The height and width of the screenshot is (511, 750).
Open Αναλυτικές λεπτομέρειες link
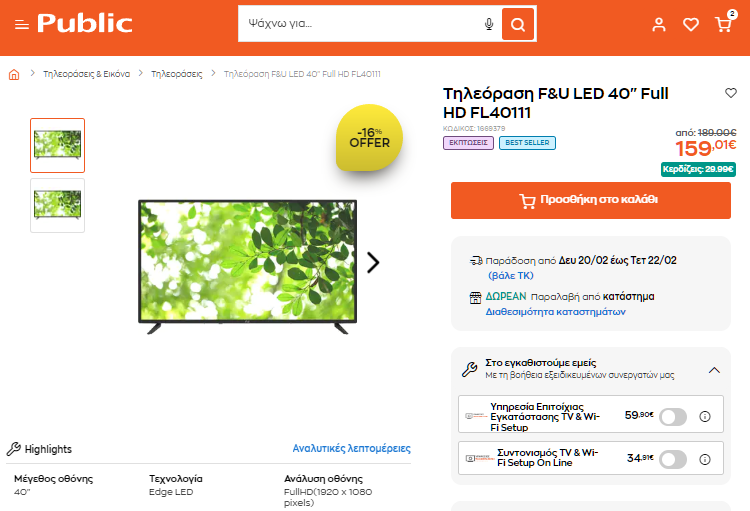click(352, 448)
